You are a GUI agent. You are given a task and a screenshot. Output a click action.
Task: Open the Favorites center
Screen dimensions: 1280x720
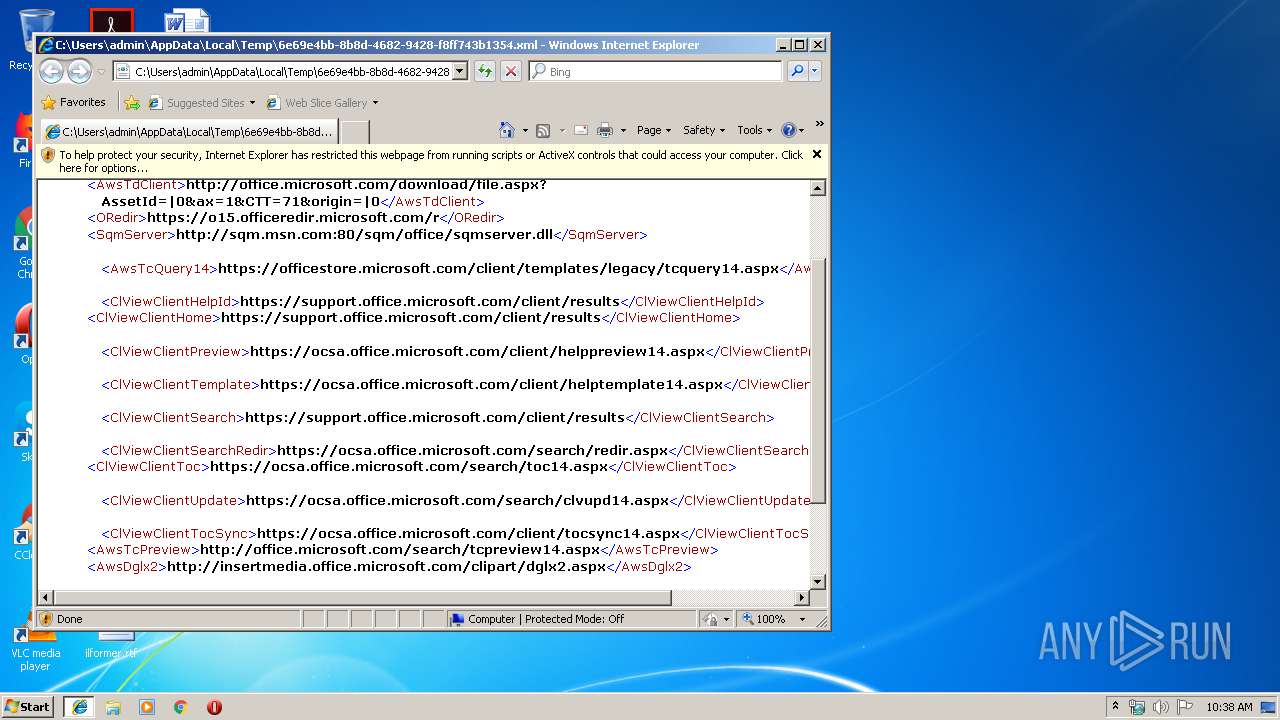click(x=73, y=102)
